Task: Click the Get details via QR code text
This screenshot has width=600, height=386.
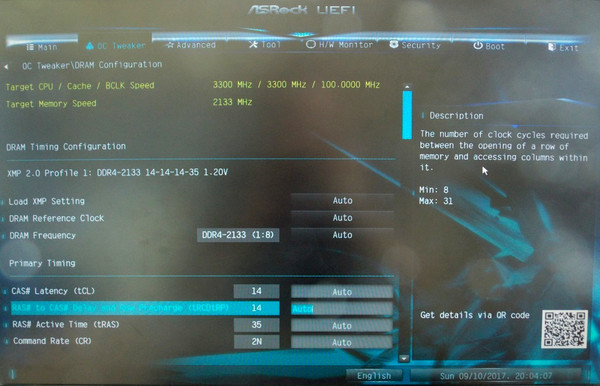Action: (475, 315)
